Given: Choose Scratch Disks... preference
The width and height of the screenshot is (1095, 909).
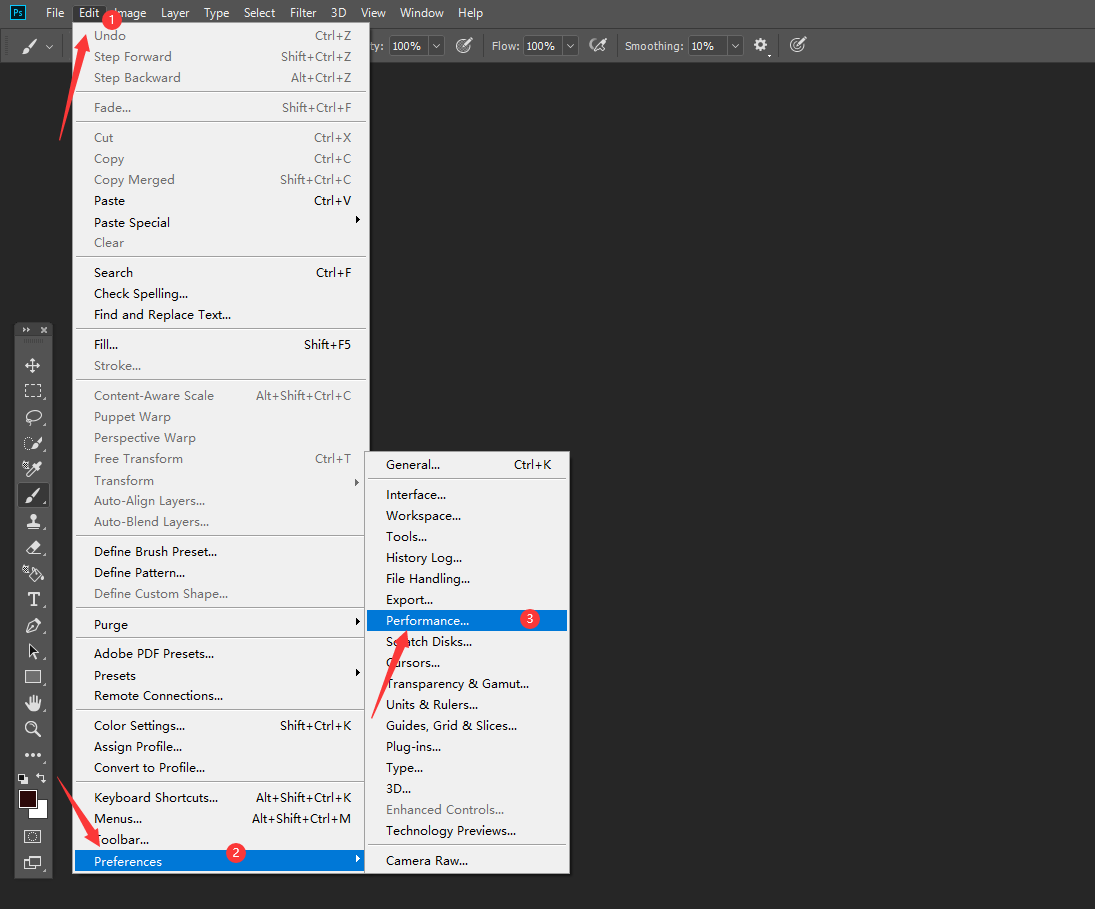Looking at the screenshot, I should 466,641.
